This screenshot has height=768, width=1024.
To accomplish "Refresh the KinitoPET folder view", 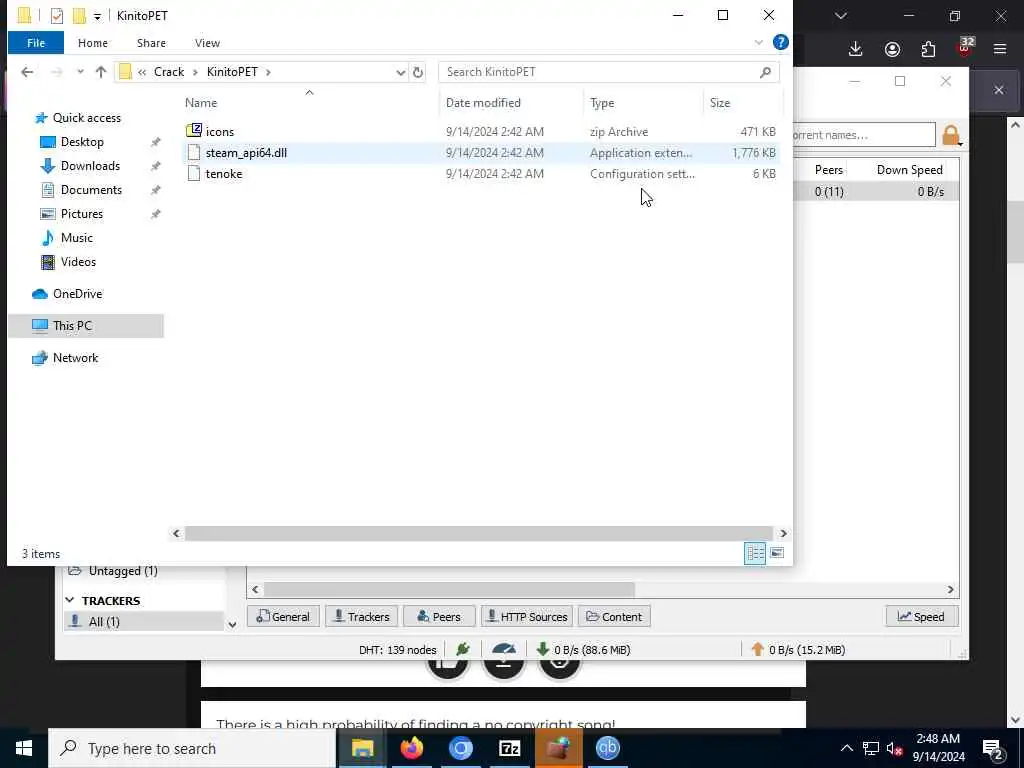I will [x=418, y=72].
